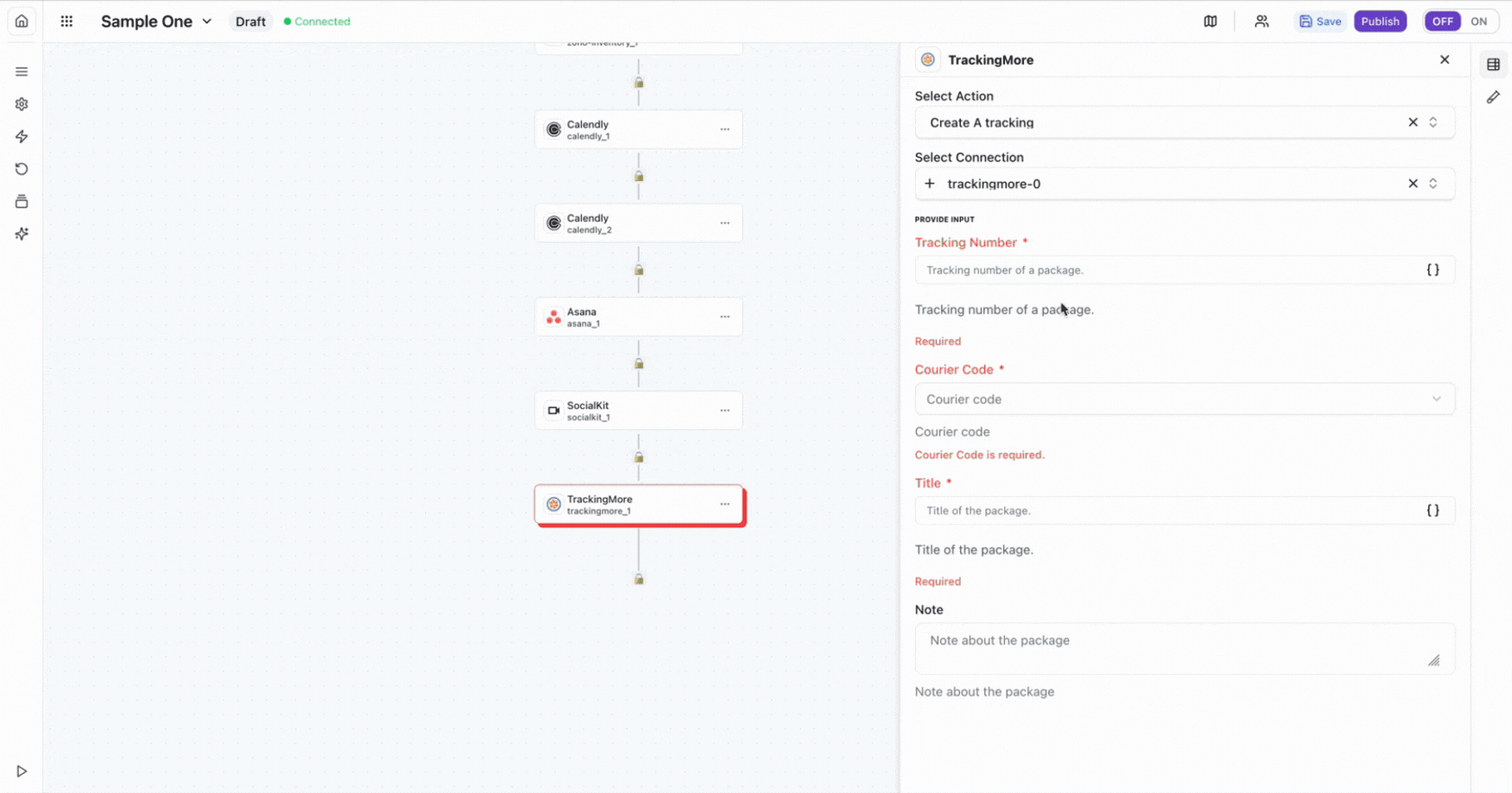The height and width of the screenshot is (793, 1512).
Task: Open the archive icon in the left sidebar
Action: [21, 201]
